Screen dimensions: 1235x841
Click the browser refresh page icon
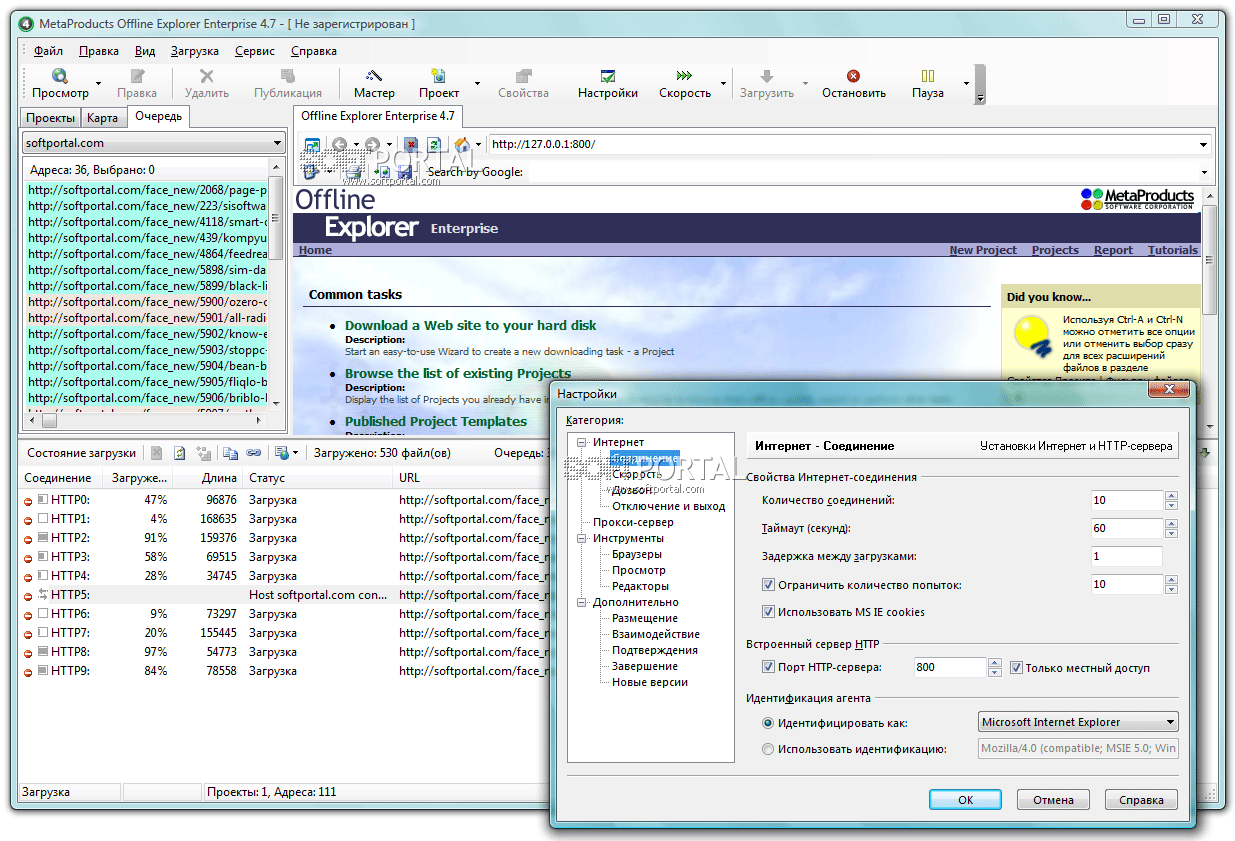pyautogui.click(x=434, y=145)
